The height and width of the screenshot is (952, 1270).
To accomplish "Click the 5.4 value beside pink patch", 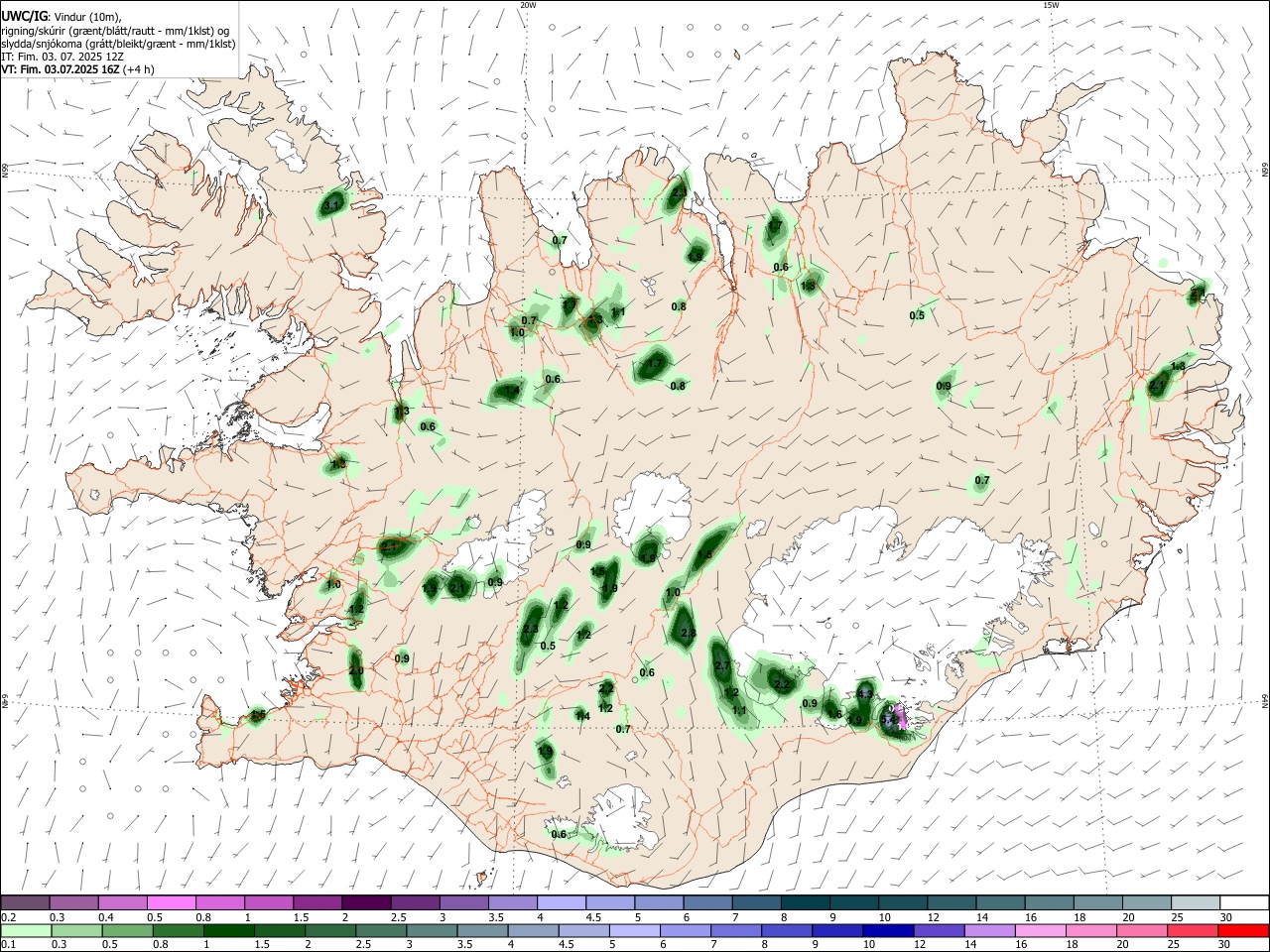I will [x=888, y=719].
